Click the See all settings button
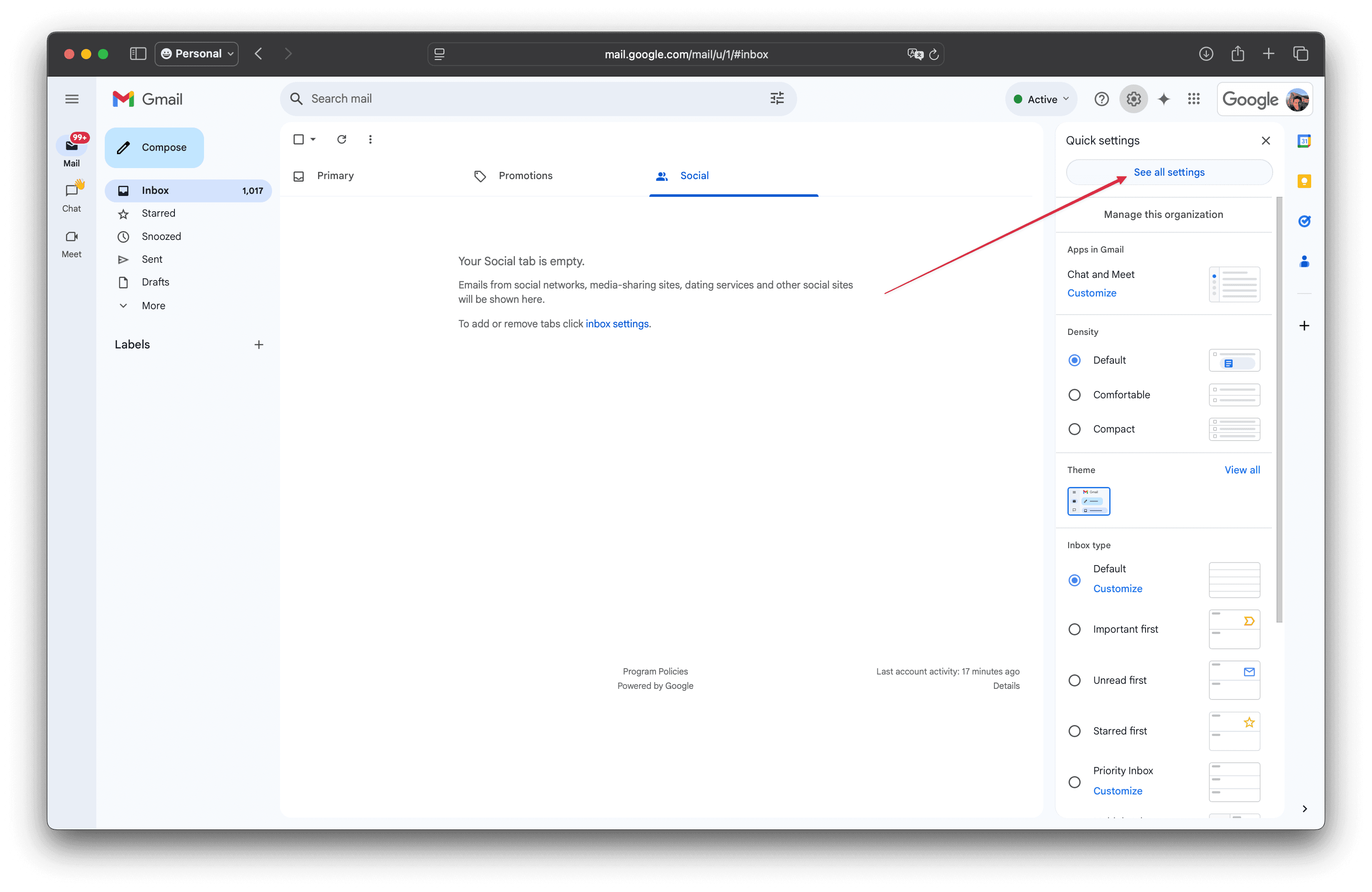Screen dimensions: 1372x892 [x=1168, y=172]
